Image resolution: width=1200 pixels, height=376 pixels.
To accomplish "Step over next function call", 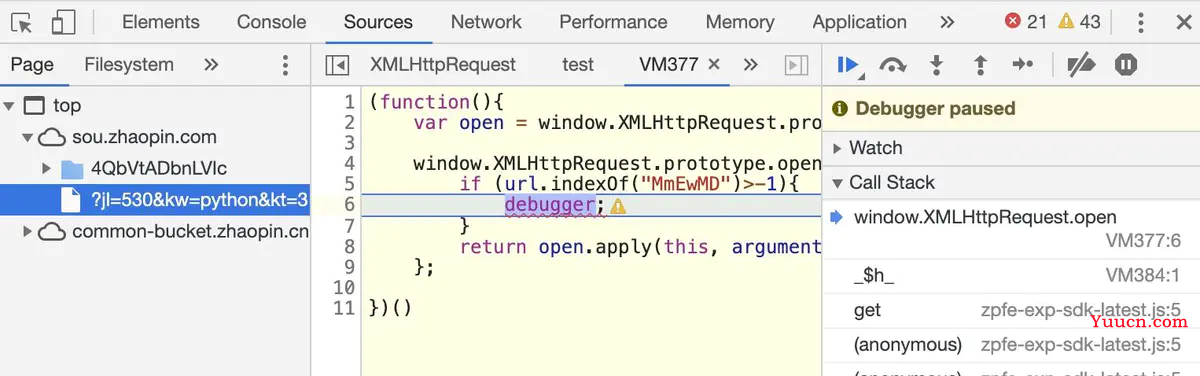I will [893, 65].
